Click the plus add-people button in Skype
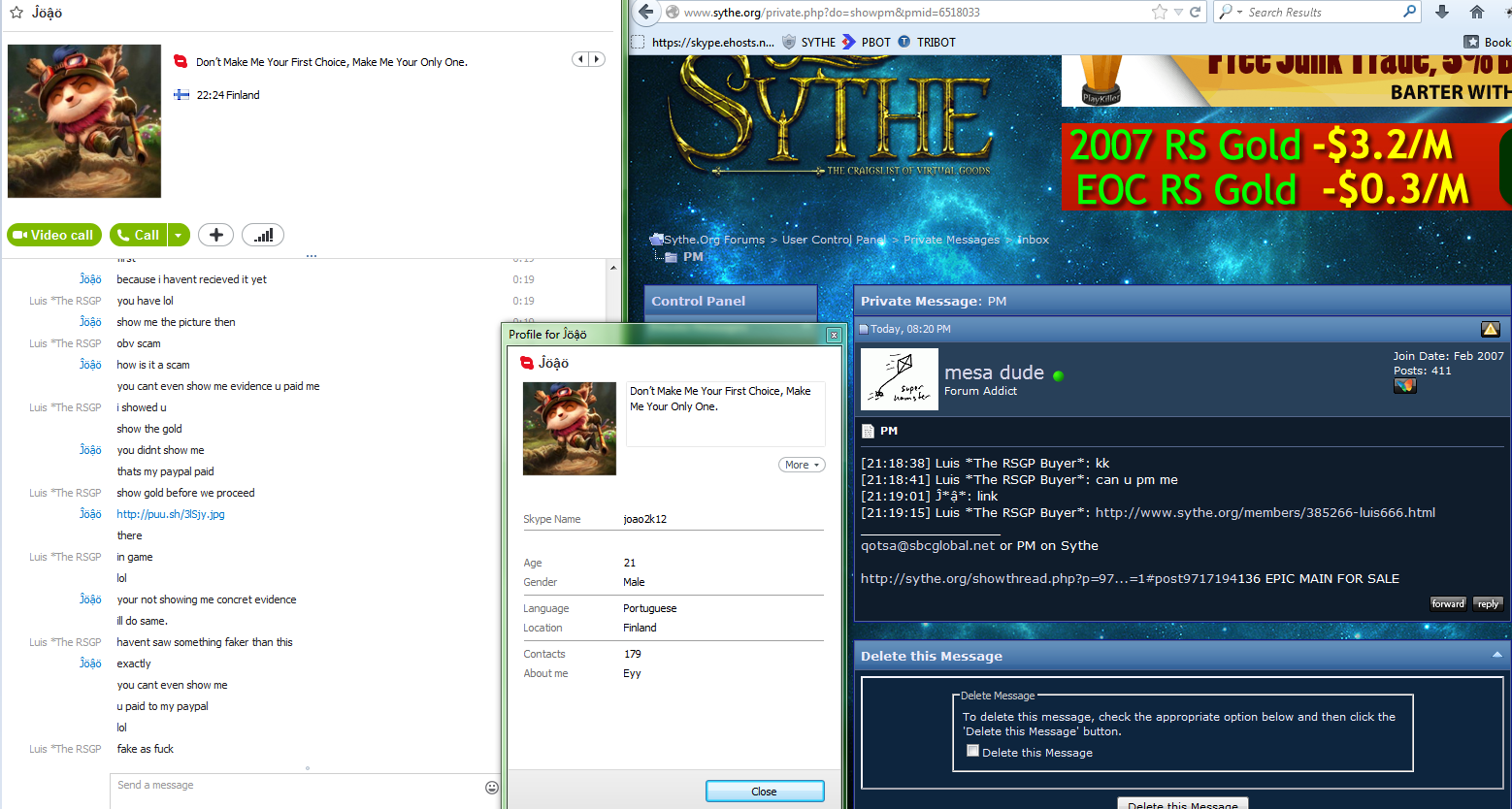The width and height of the screenshot is (1512, 809). pyautogui.click(x=215, y=235)
